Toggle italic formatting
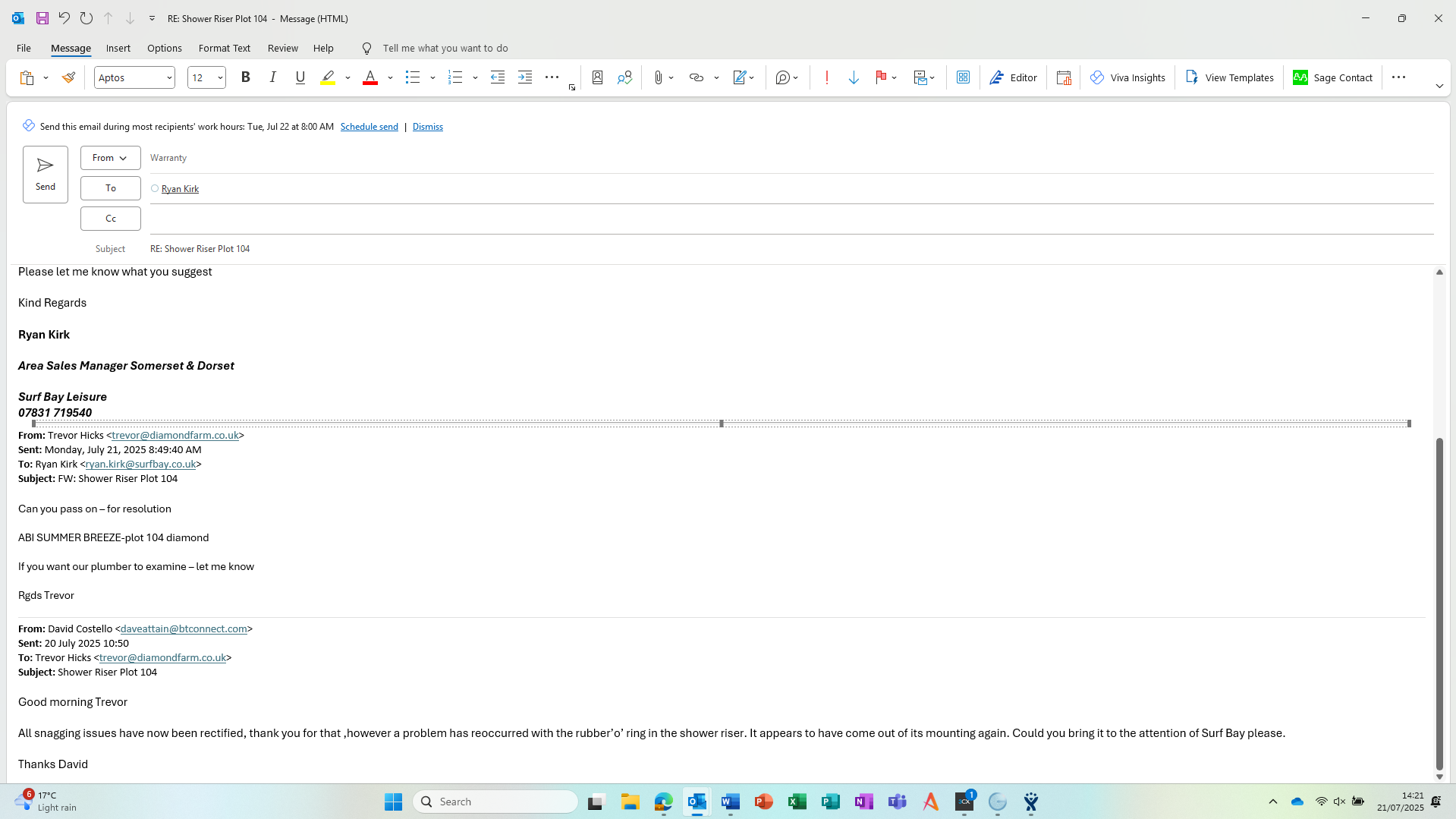 272,77
